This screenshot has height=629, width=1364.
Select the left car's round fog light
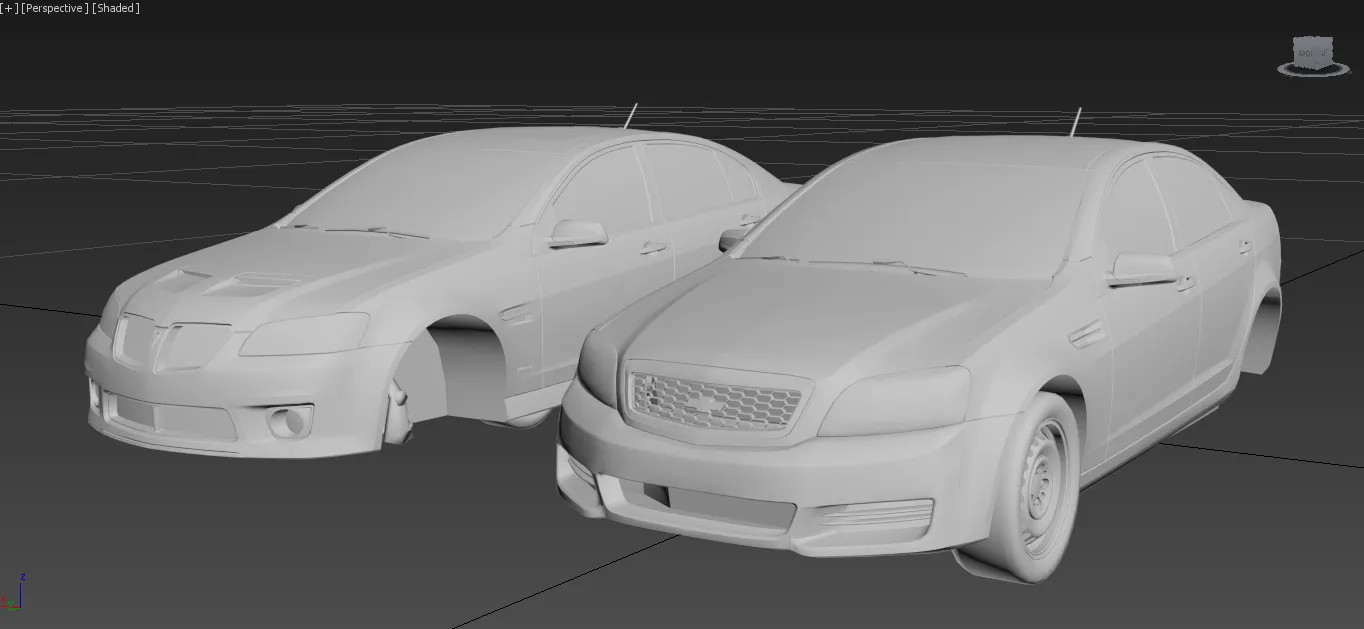291,422
